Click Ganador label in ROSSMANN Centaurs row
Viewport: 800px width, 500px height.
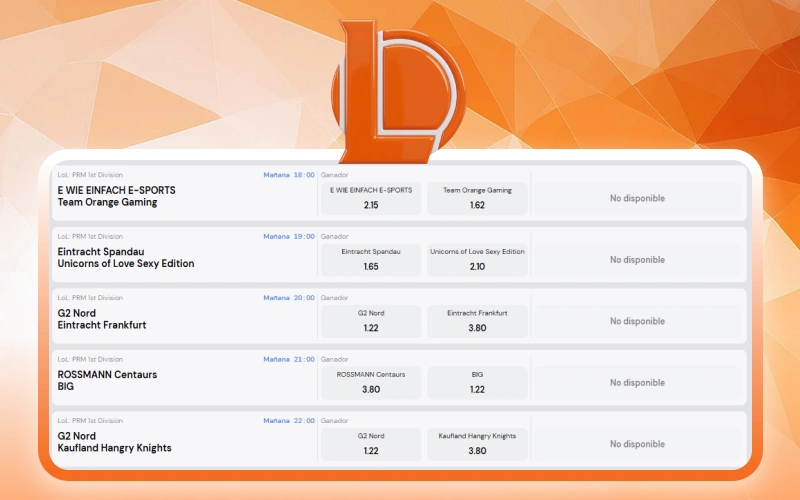tap(334, 359)
